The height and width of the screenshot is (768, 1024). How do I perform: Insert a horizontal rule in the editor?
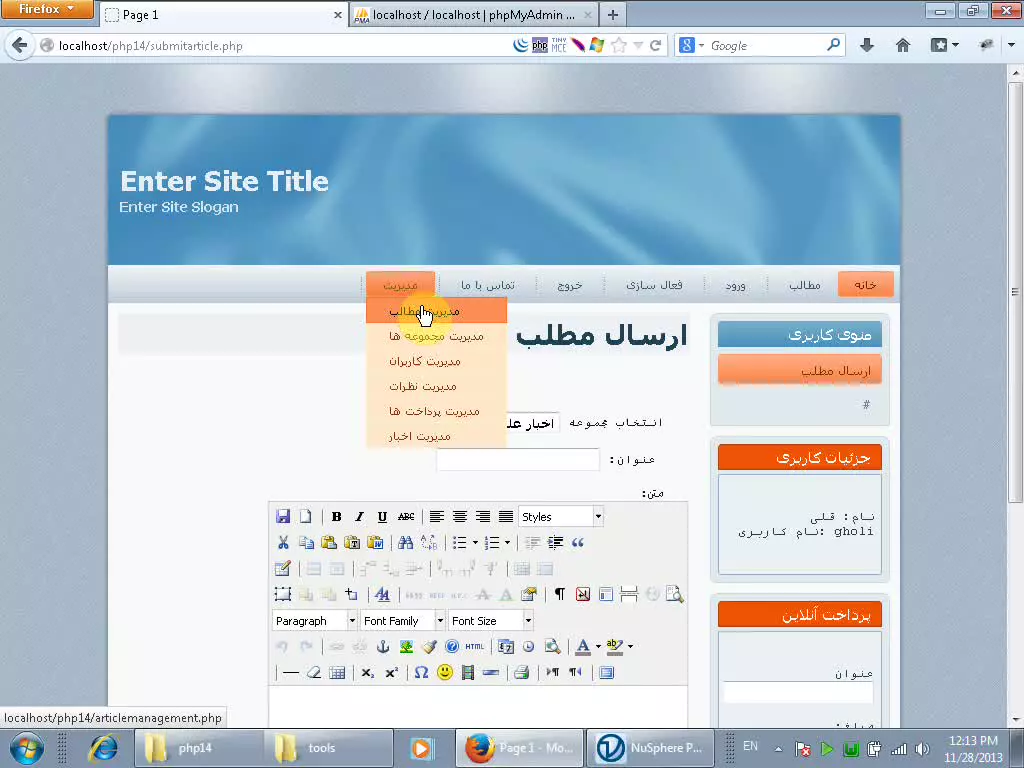pyautogui.click(x=289, y=672)
